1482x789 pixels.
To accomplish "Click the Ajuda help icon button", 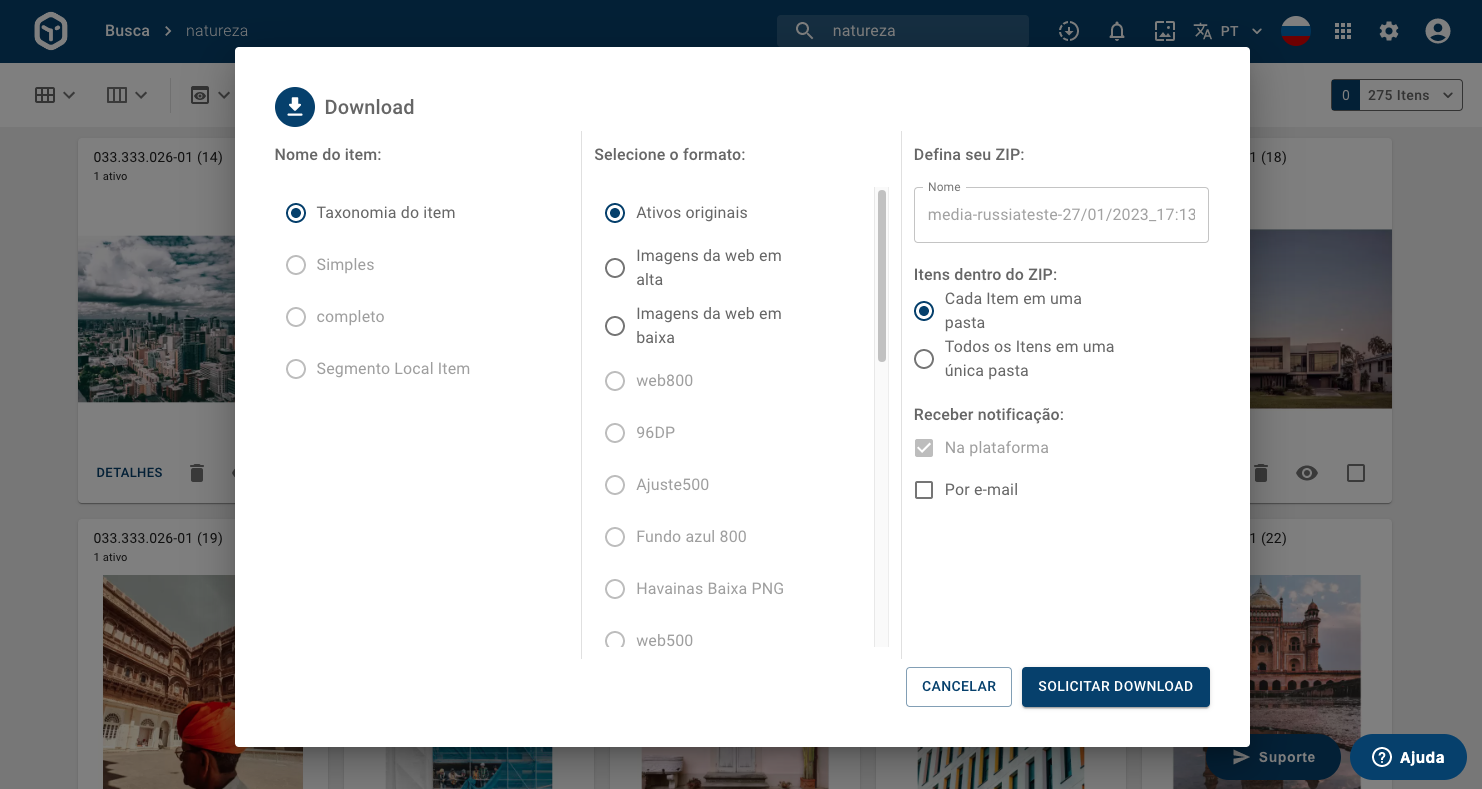I will tap(1408, 757).
